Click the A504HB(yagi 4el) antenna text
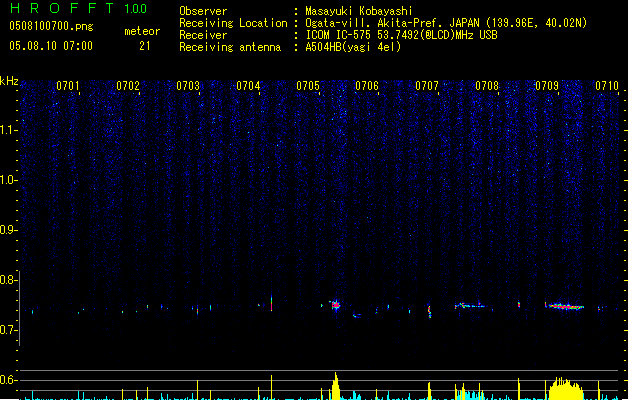629x400 pixels. (x=353, y=47)
